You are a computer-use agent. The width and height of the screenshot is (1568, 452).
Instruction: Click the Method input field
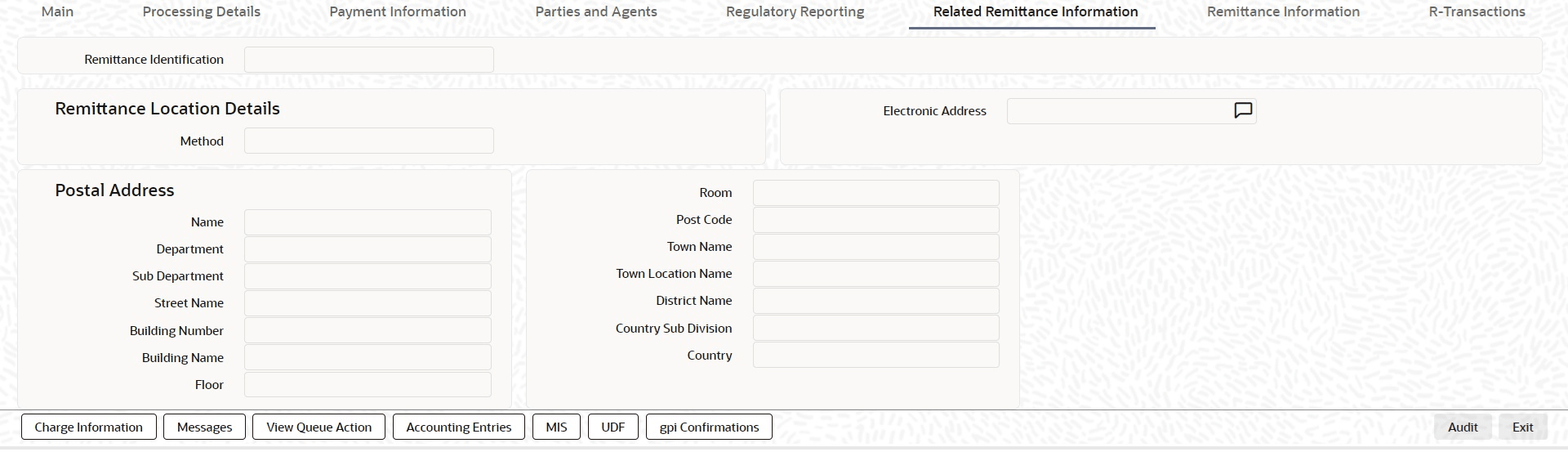(368, 141)
